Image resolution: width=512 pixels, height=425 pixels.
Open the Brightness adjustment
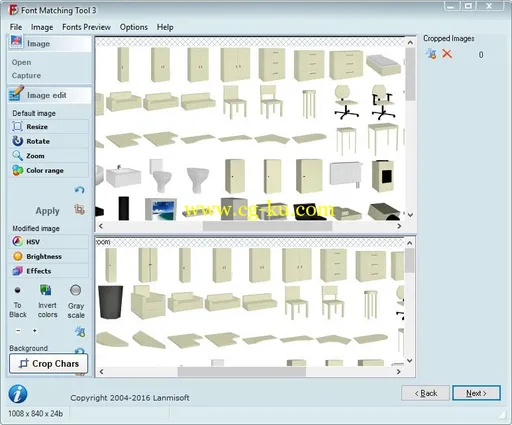pos(49,256)
